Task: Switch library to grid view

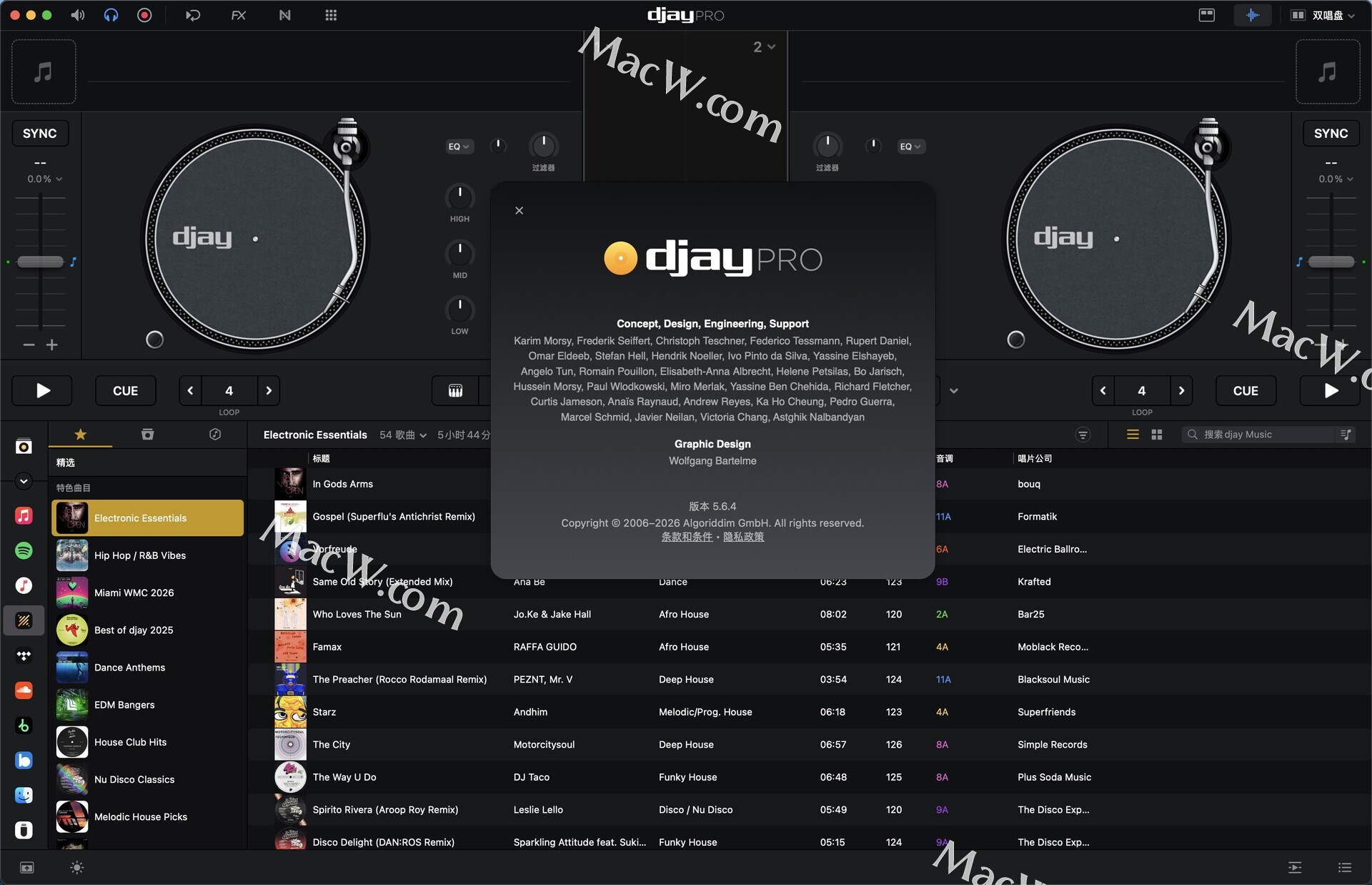Action: [x=1157, y=435]
